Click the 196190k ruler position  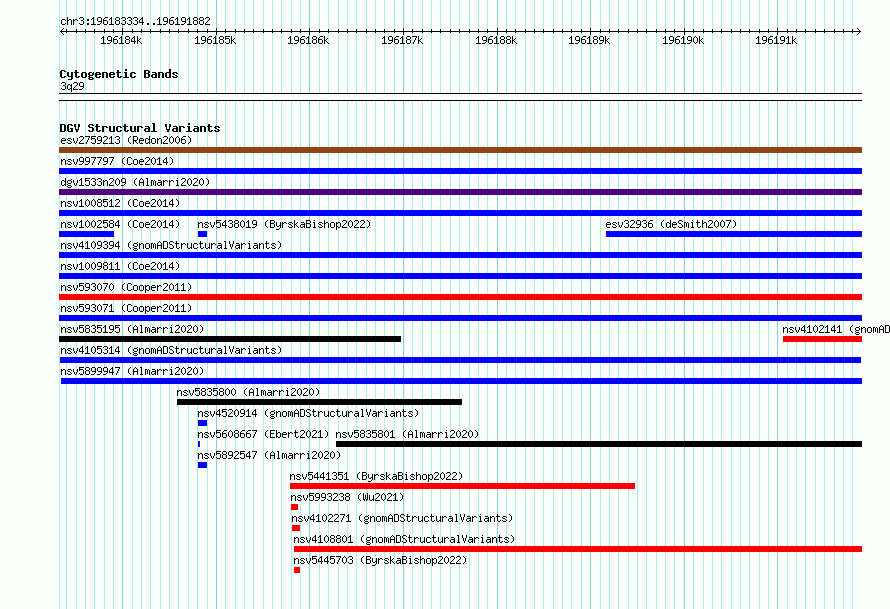click(683, 40)
